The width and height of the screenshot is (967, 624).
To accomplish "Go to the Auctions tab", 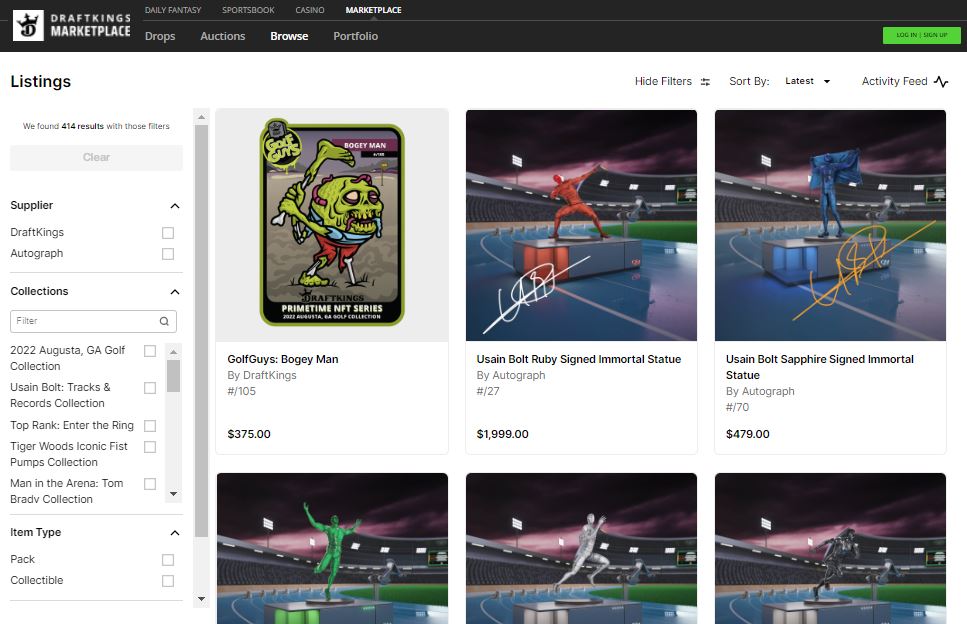I will pos(222,36).
